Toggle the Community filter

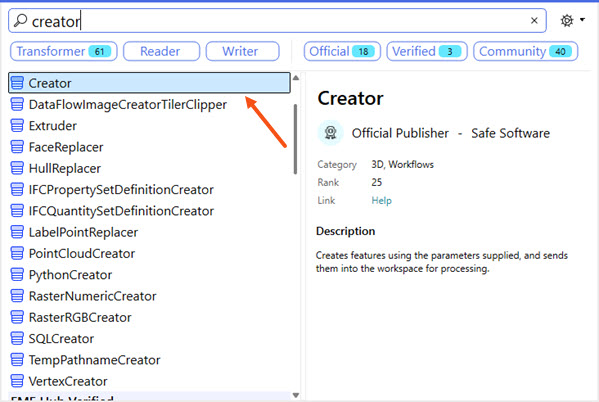coord(525,51)
